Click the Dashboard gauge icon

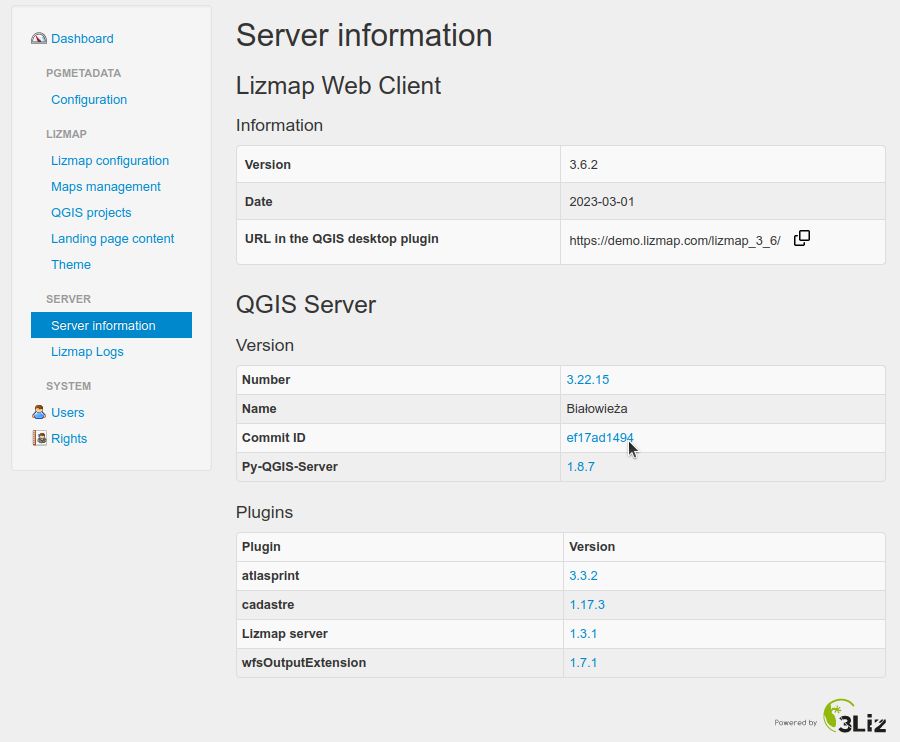click(x=38, y=38)
